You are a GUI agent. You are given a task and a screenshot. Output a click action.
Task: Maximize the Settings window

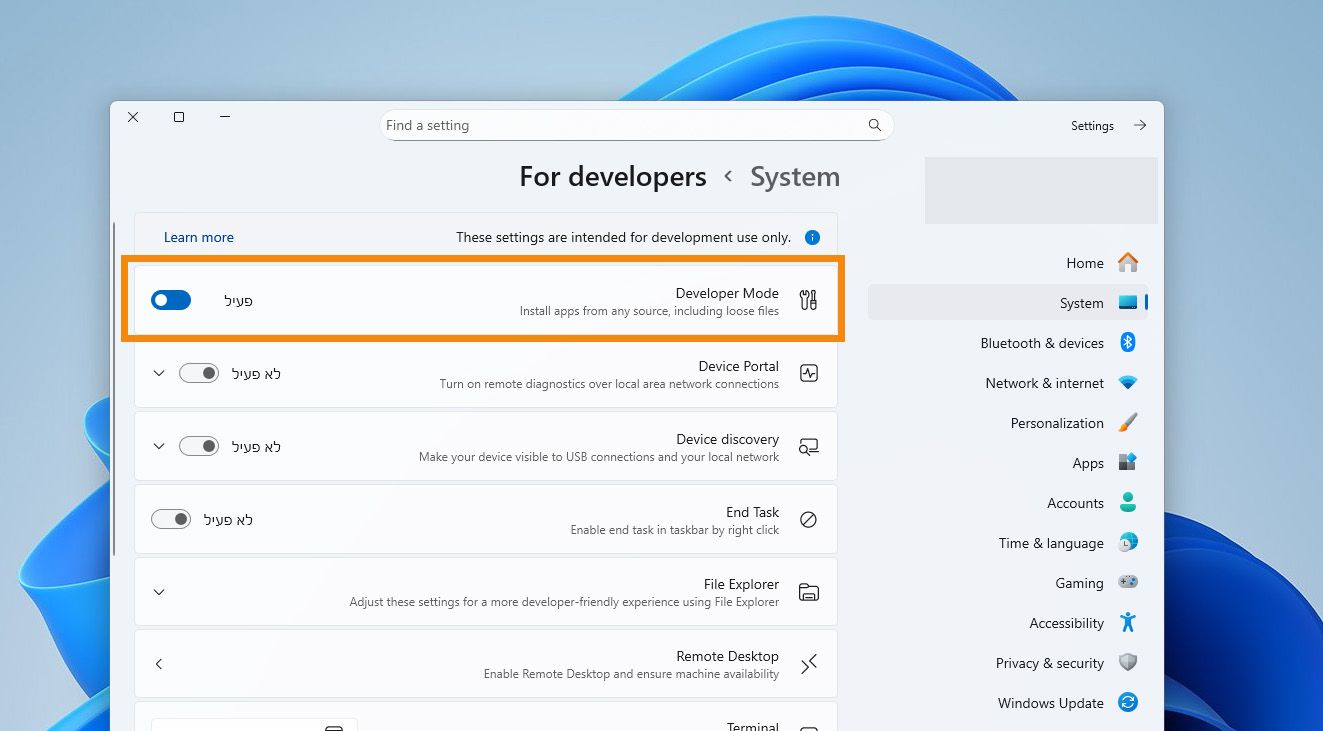[x=179, y=117]
